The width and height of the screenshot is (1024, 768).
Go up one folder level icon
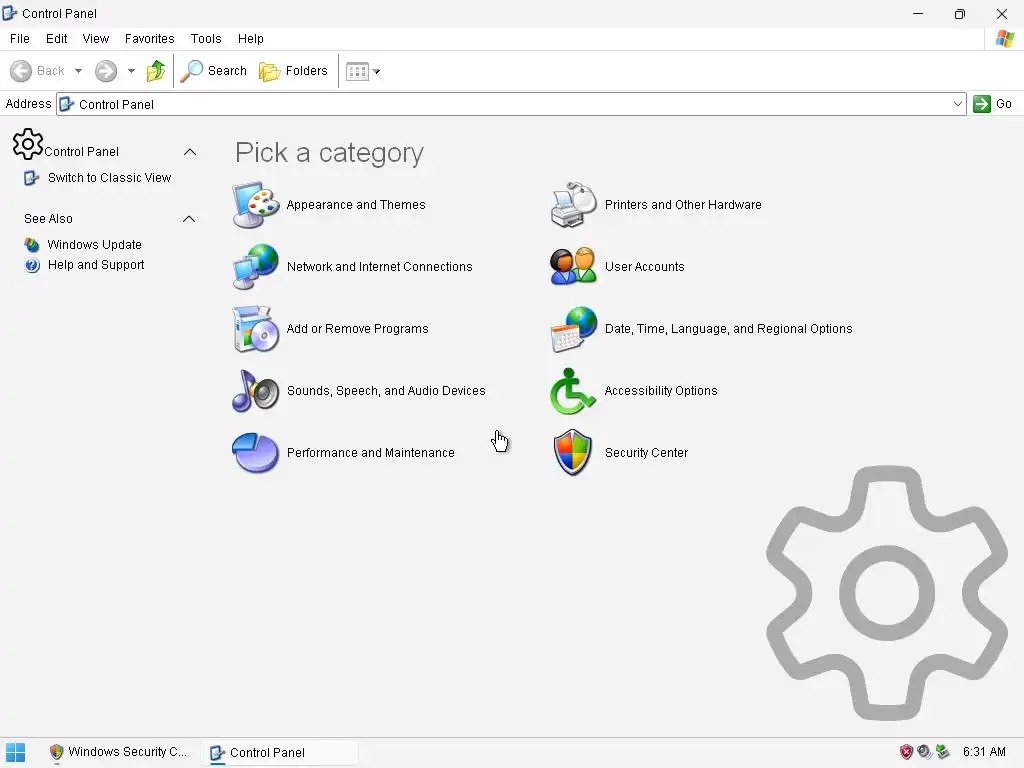pyautogui.click(x=155, y=71)
